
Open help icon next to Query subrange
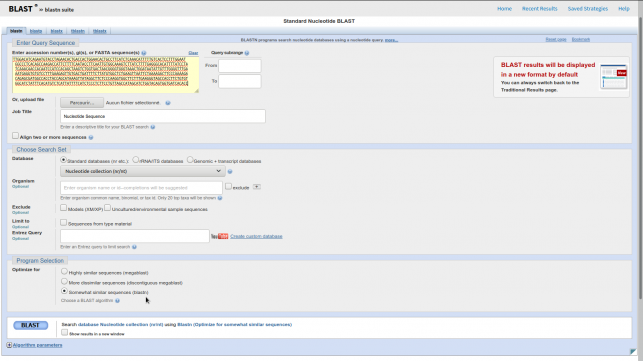pyautogui.click(x=247, y=53)
